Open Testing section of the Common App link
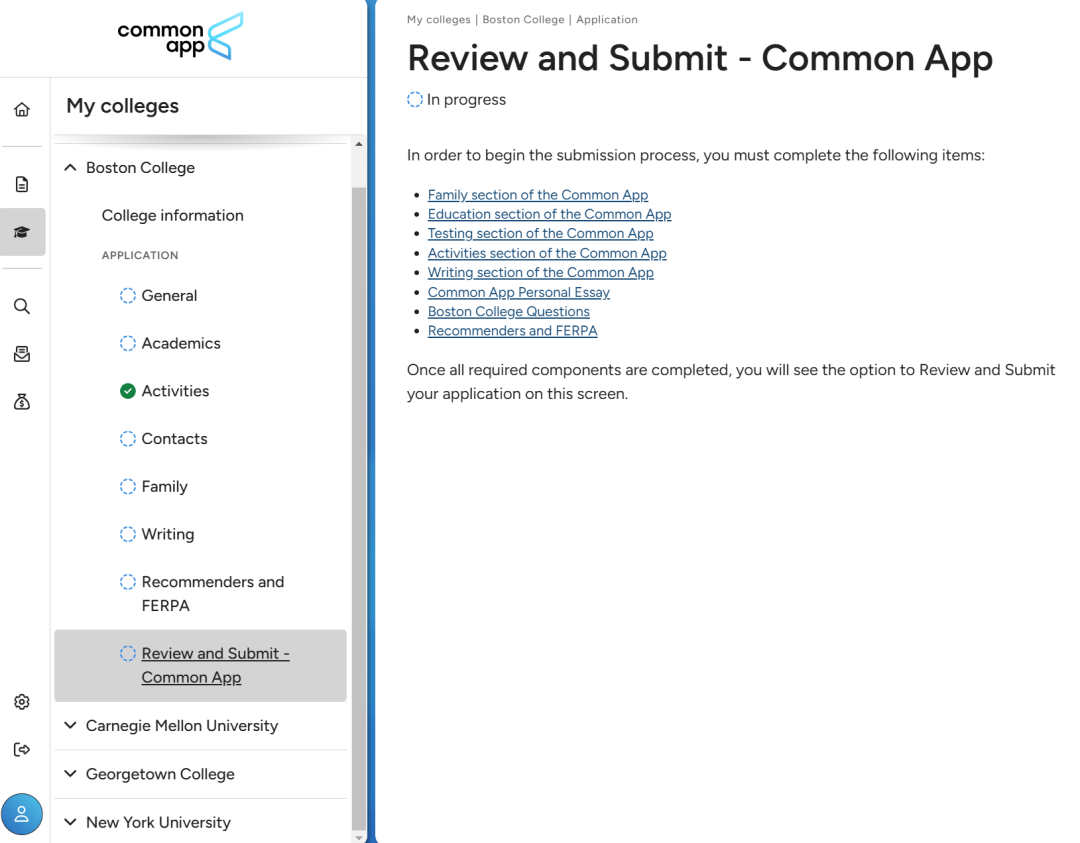The width and height of the screenshot is (1080, 843). 541,233
